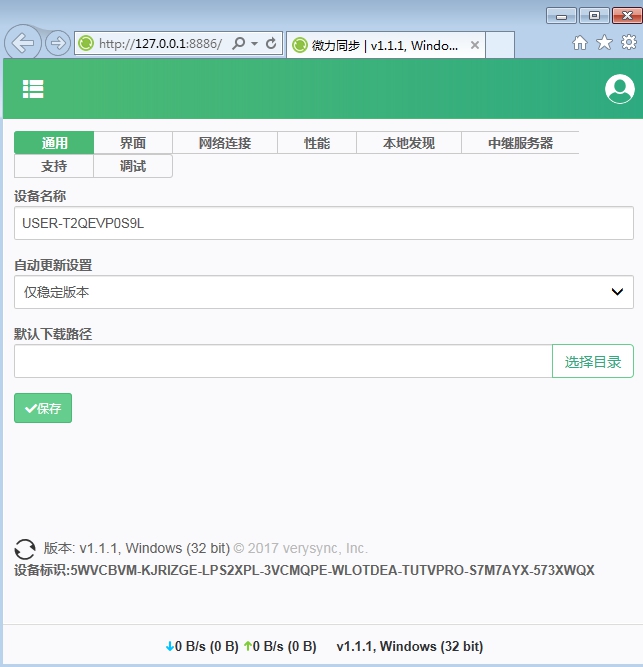The width and height of the screenshot is (643, 667).
Task: Click the browser back arrow button
Action: (23, 43)
